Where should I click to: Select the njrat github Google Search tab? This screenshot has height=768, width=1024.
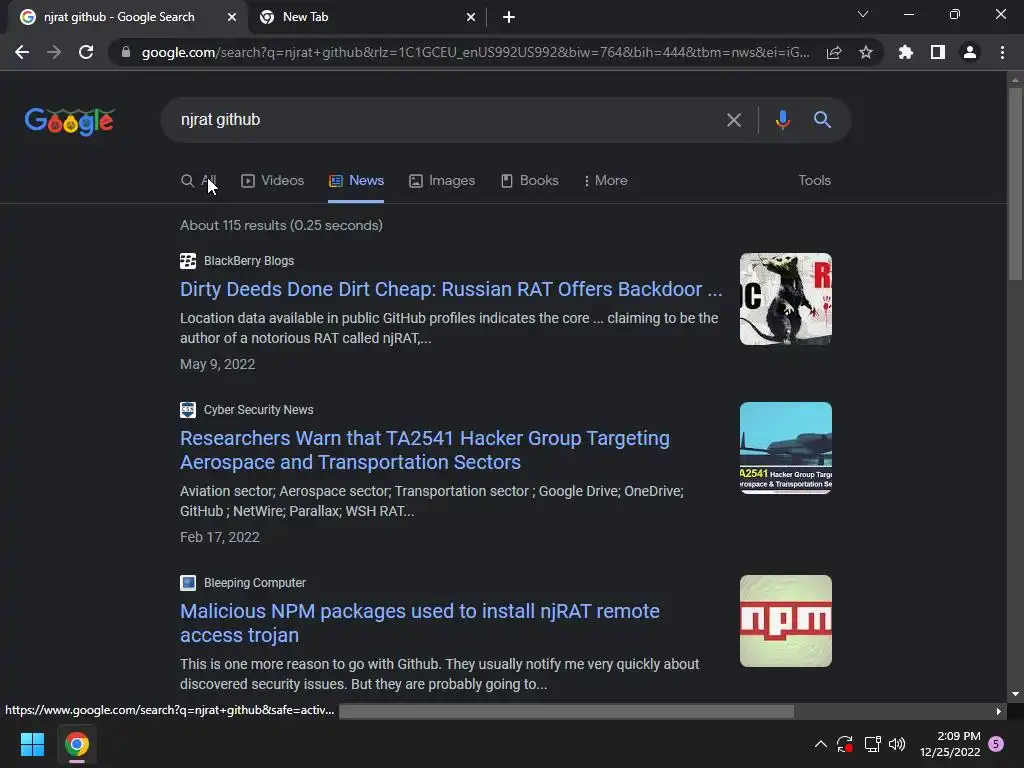click(x=127, y=18)
